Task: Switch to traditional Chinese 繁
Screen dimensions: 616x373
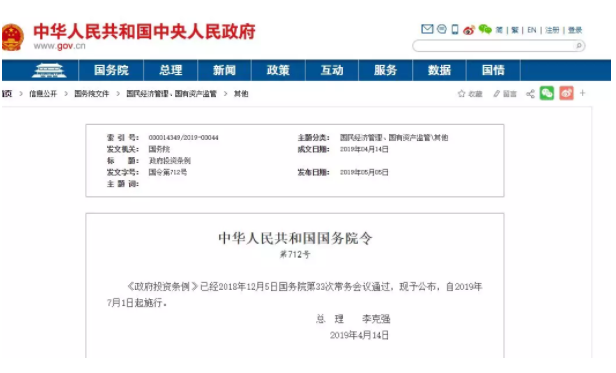Action: (x=515, y=30)
